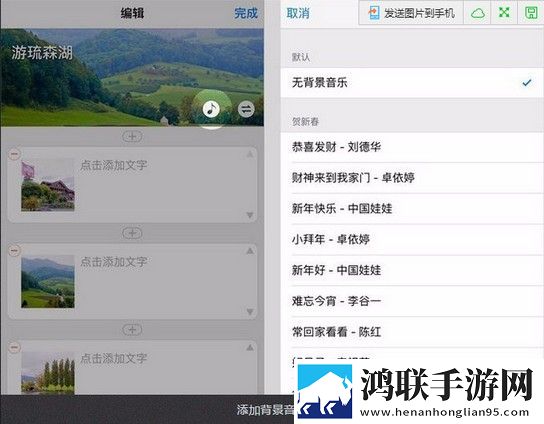The width and height of the screenshot is (544, 424).
Task: Tap Cancel (取消) in music list header
Action: click(298, 13)
